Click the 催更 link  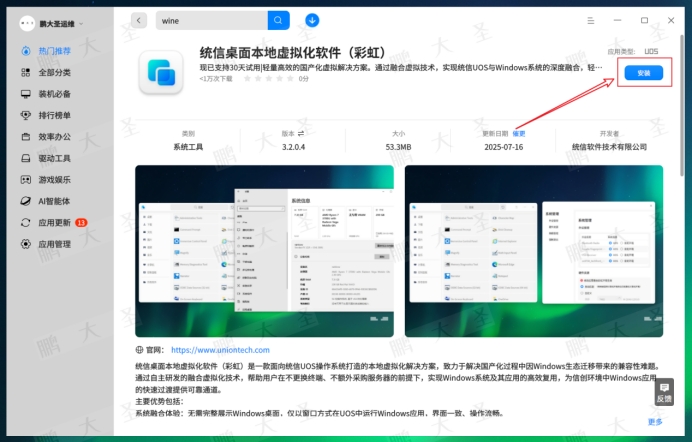tap(519, 133)
